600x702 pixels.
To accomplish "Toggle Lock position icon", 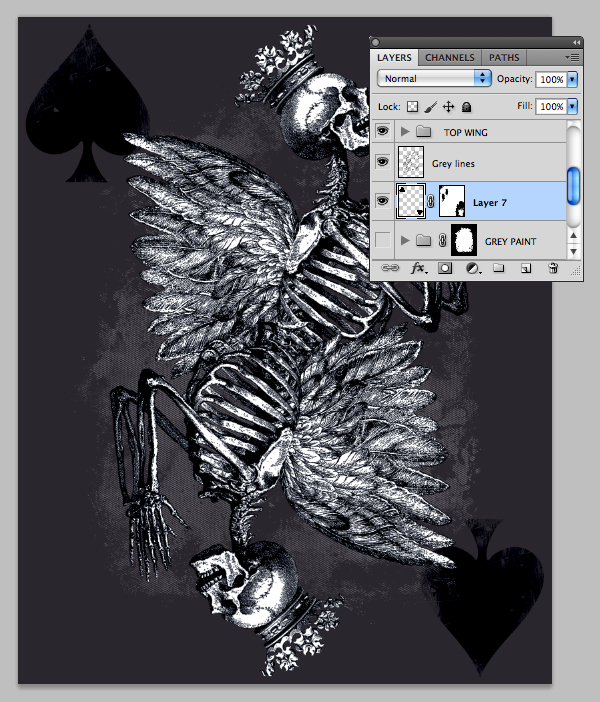I will point(448,107).
